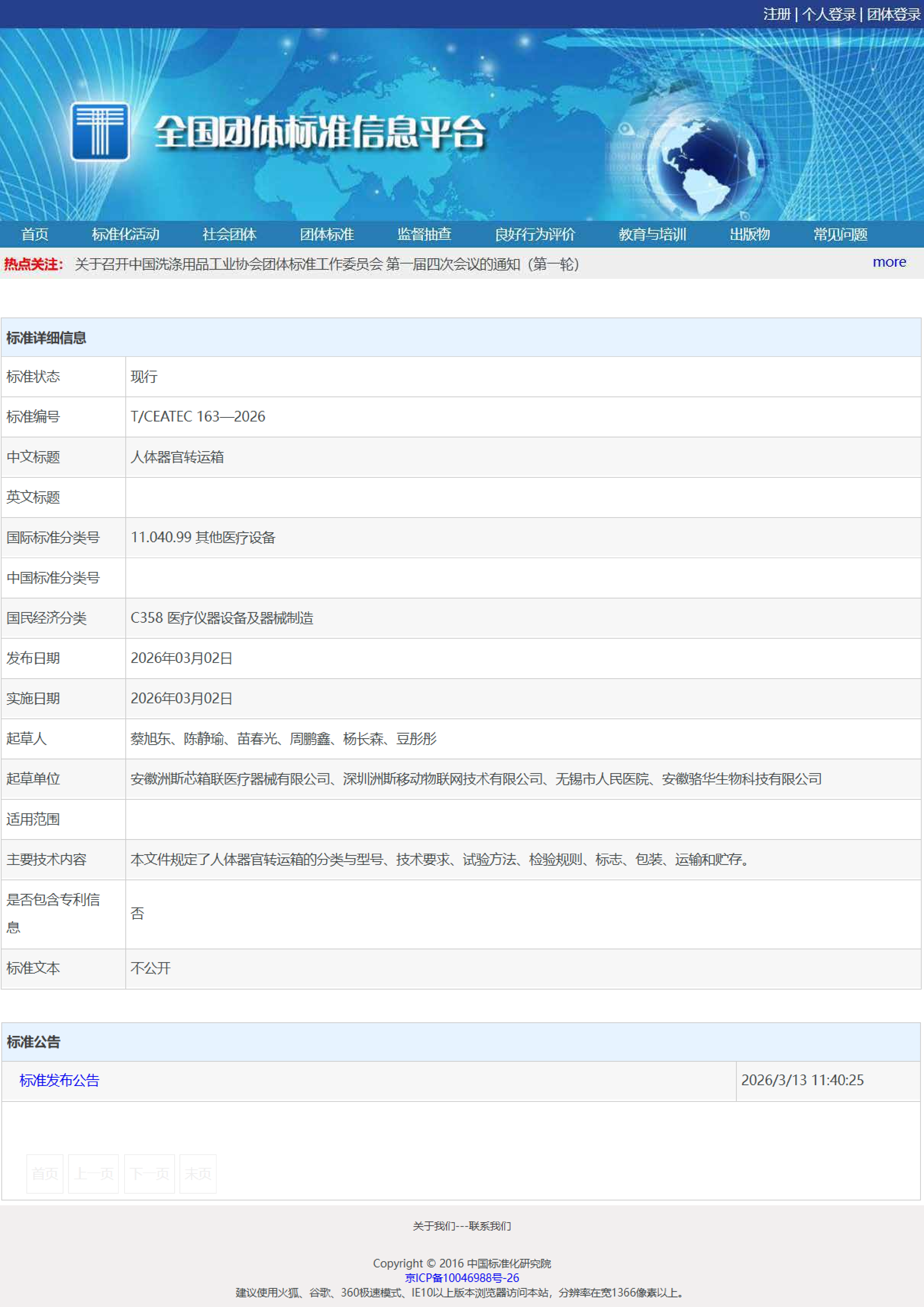Open the 团体标准 navigation menu
Image resolution: width=924 pixels, height=1307 pixels.
327,235
